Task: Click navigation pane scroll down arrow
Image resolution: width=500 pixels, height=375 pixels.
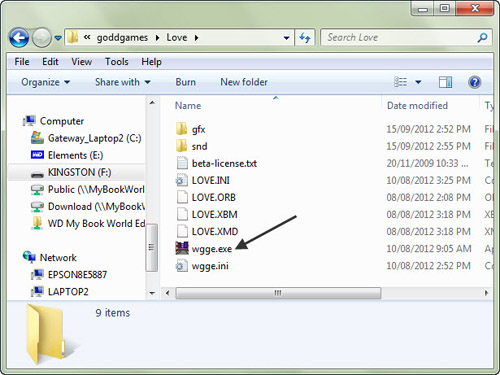Action: coord(152,293)
